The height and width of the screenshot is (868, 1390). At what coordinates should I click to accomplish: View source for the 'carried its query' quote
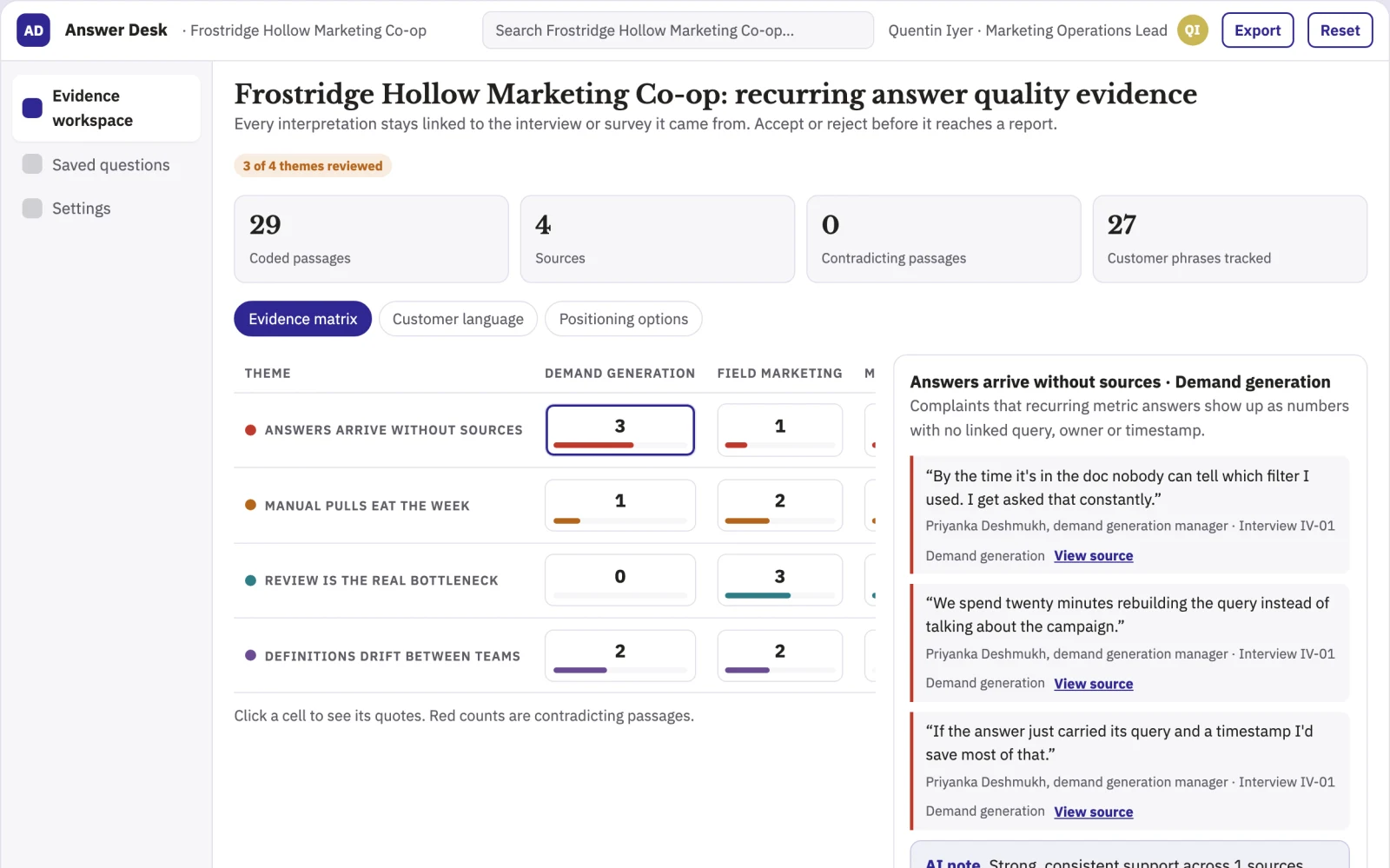coord(1094,812)
